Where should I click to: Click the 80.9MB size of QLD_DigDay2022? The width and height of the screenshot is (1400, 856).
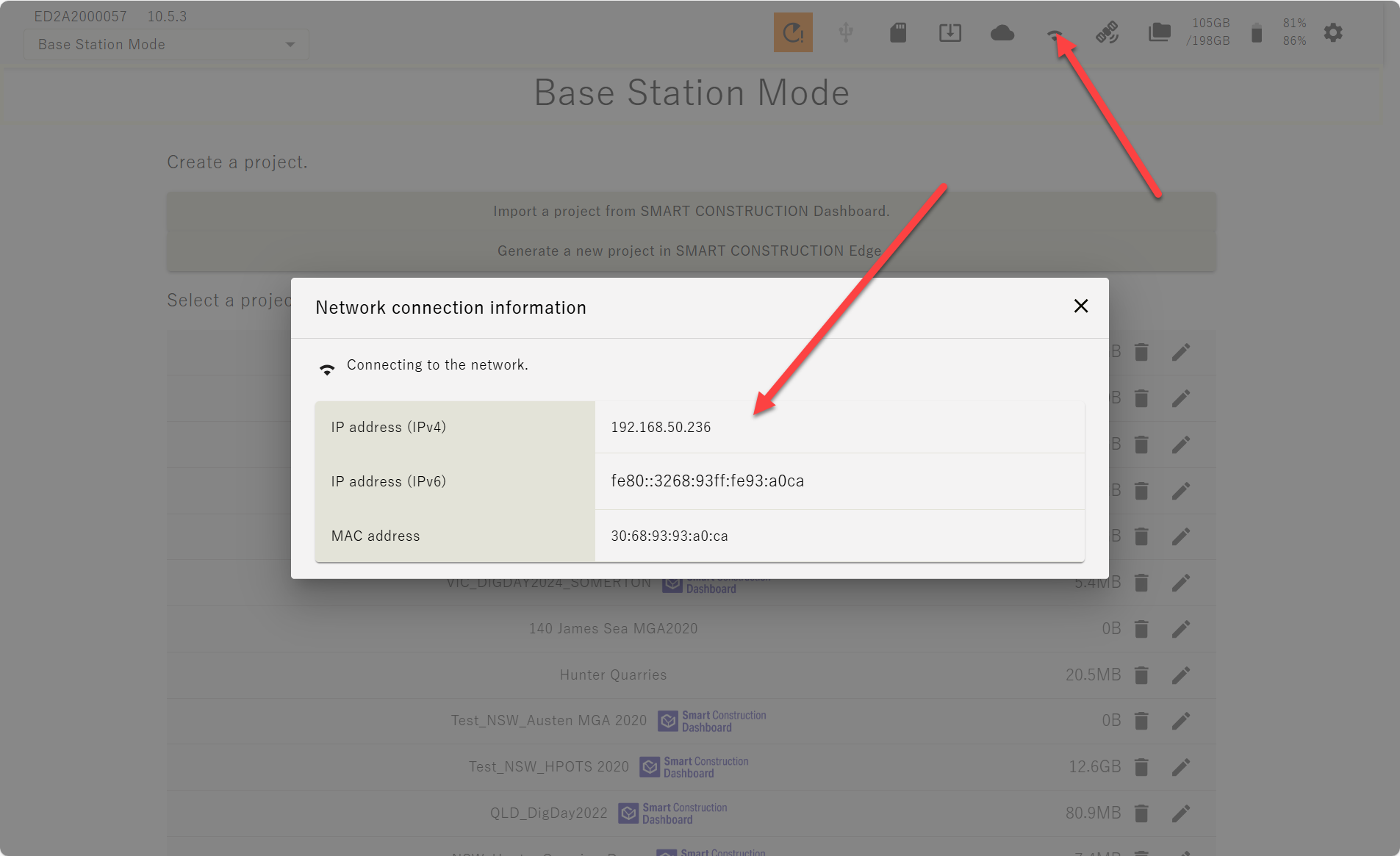(1093, 813)
